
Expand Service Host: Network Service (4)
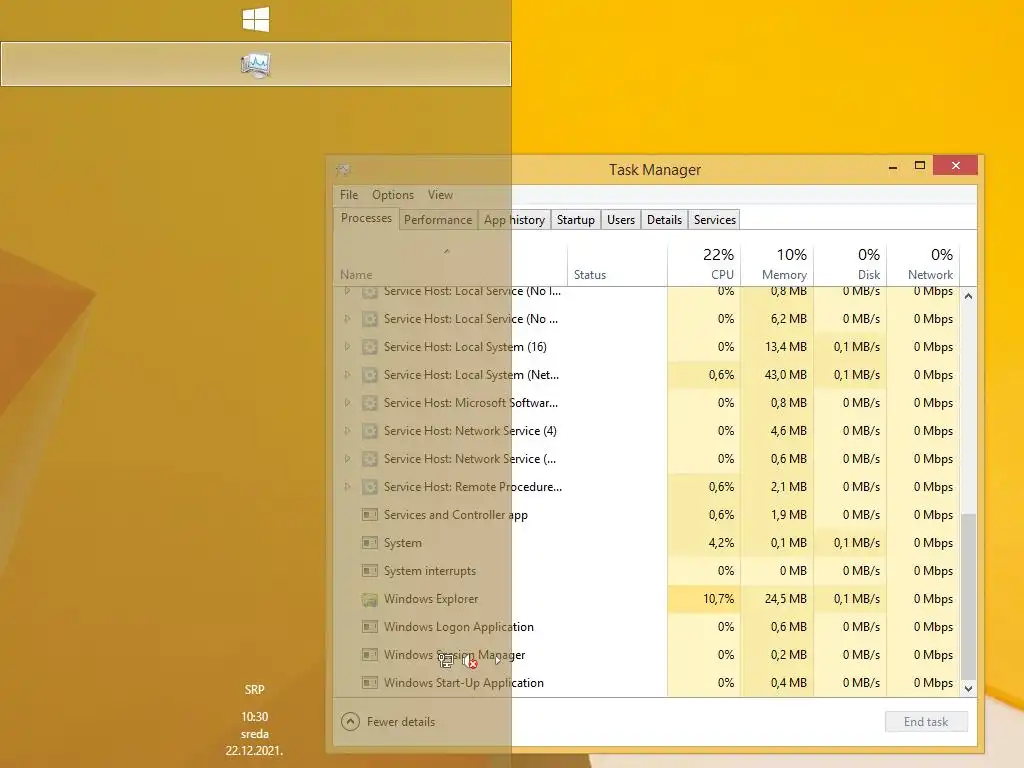coord(347,431)
